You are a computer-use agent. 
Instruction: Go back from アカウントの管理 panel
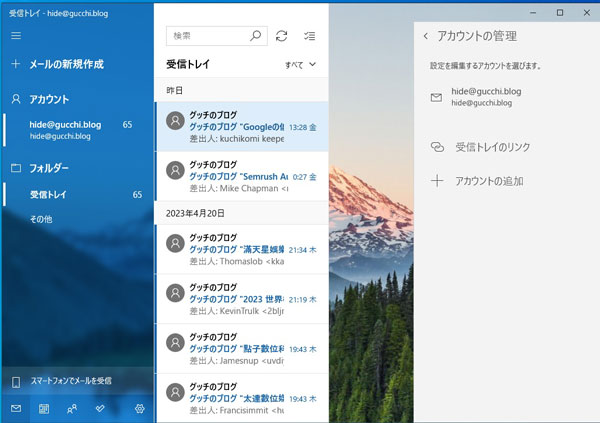[x=426, y=36]
